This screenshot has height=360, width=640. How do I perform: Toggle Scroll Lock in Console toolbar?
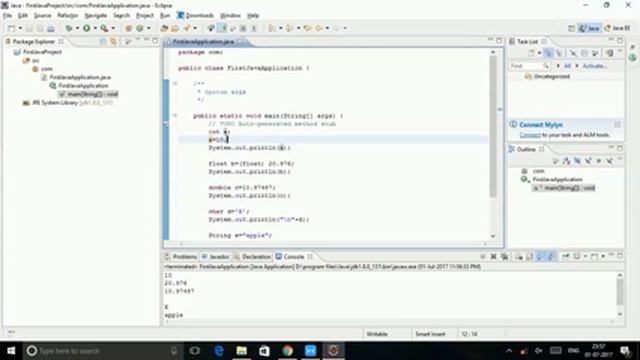point(530,257)
